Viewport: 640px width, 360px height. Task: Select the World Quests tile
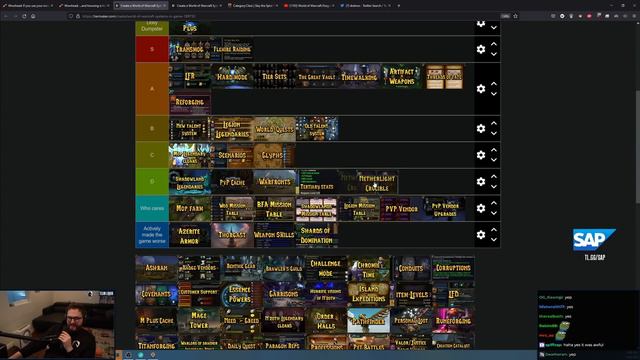click(x=274, y=129)
